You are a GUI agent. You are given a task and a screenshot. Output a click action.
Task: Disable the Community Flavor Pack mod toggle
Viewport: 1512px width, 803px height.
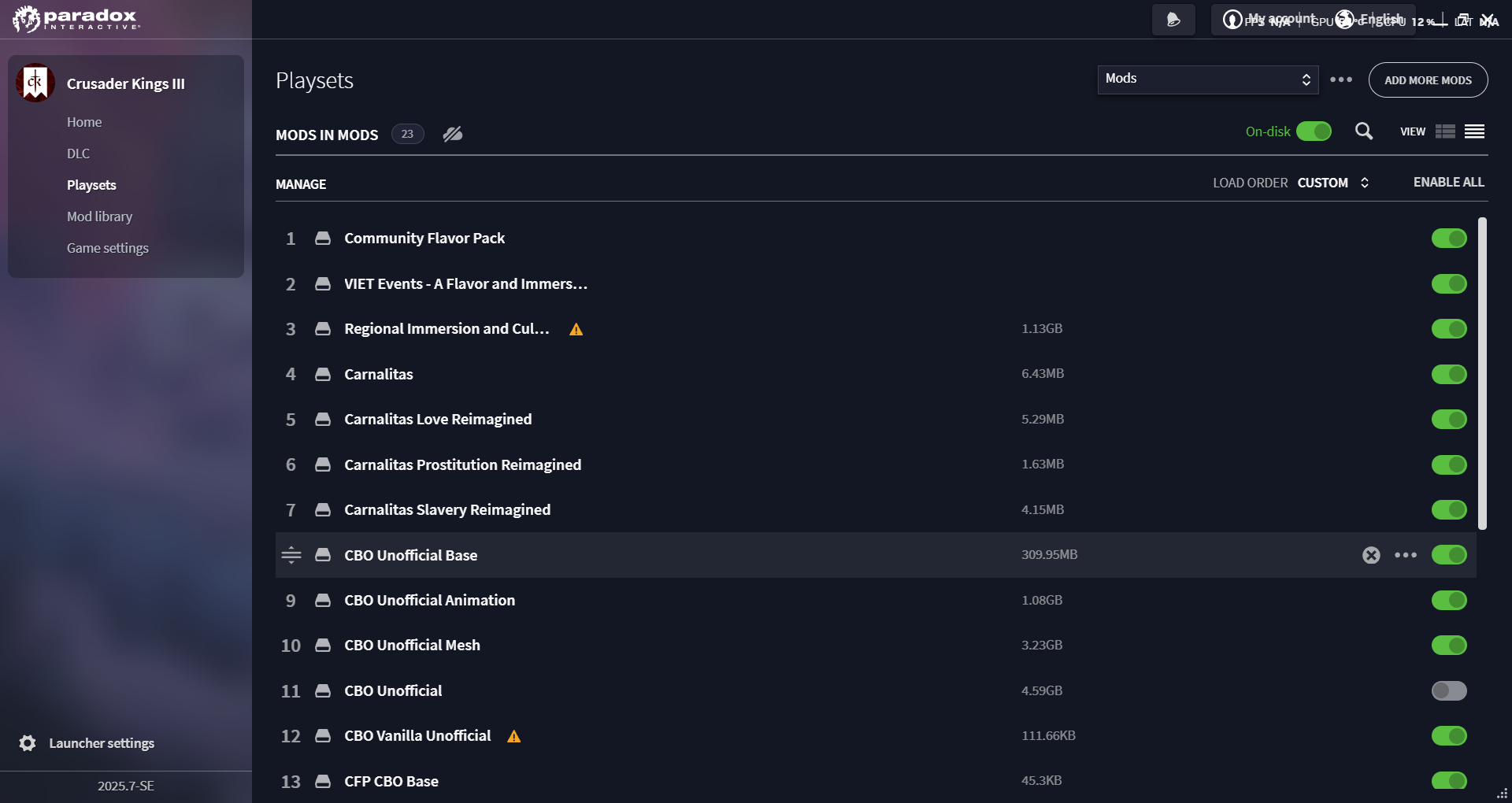point(1449,239)
